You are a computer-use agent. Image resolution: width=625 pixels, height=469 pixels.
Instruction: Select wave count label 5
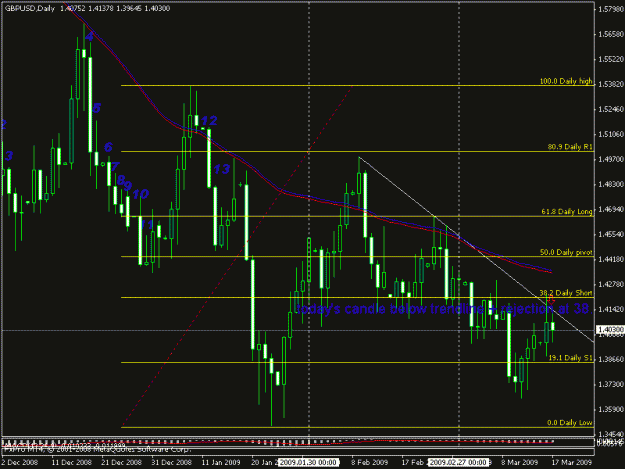coord(96,108)
